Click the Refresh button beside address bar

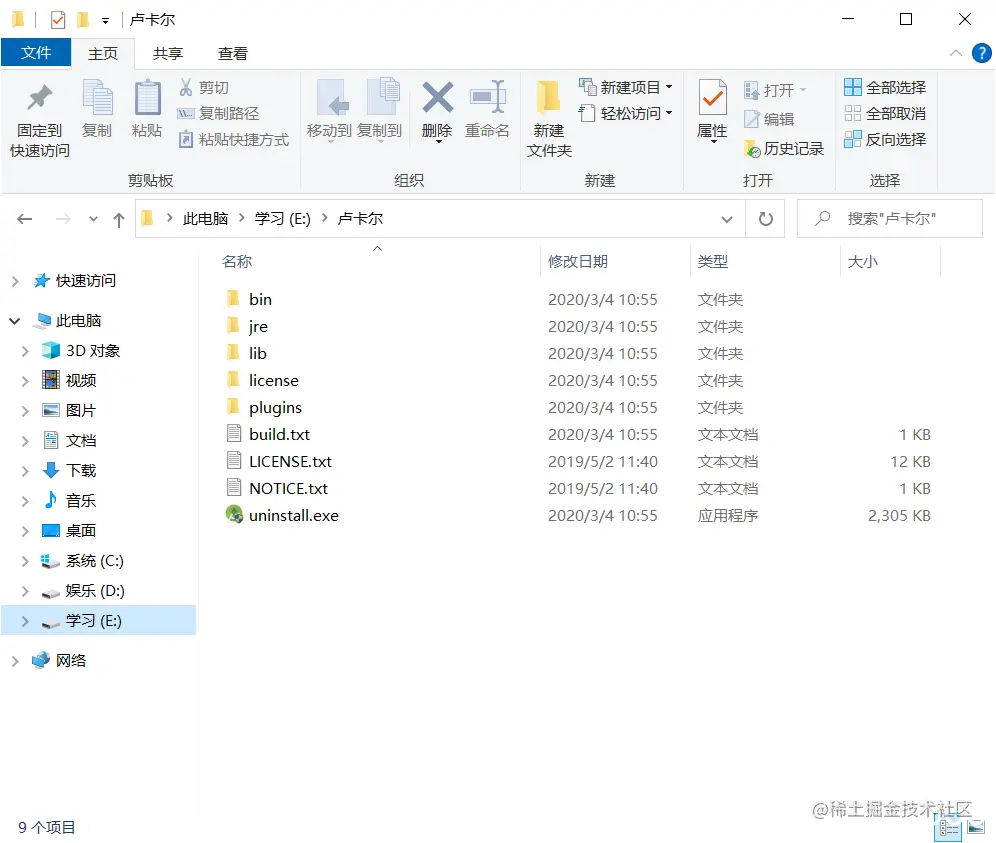click(766, 219)
